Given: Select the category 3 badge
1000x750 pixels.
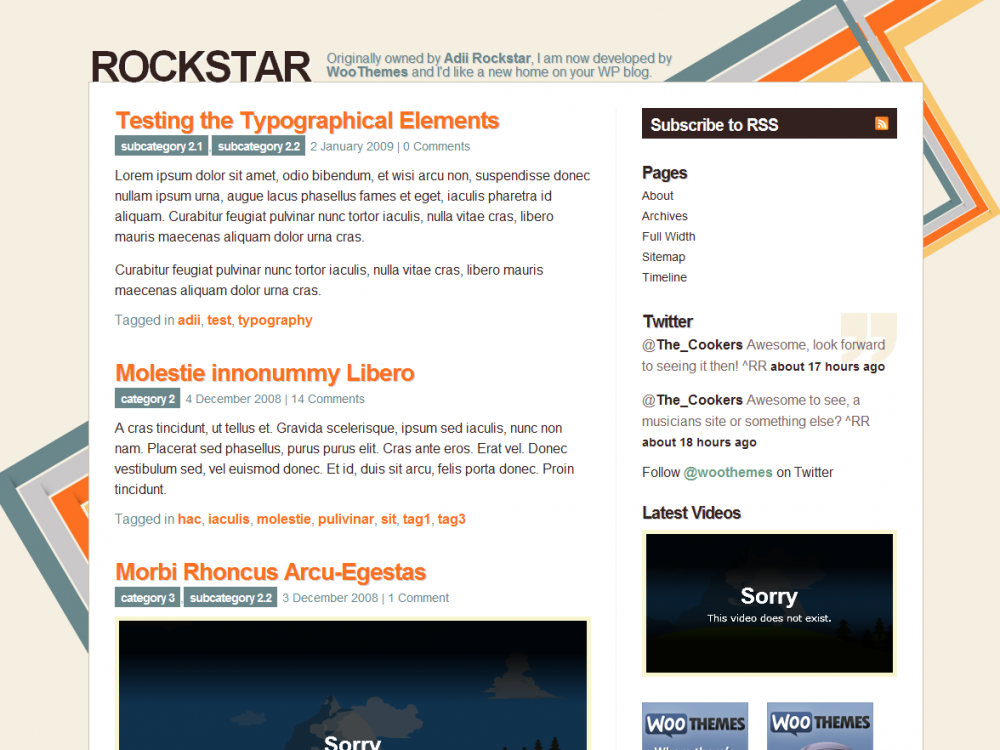Looking at the screenshot, I should click(x=147, y=598).
